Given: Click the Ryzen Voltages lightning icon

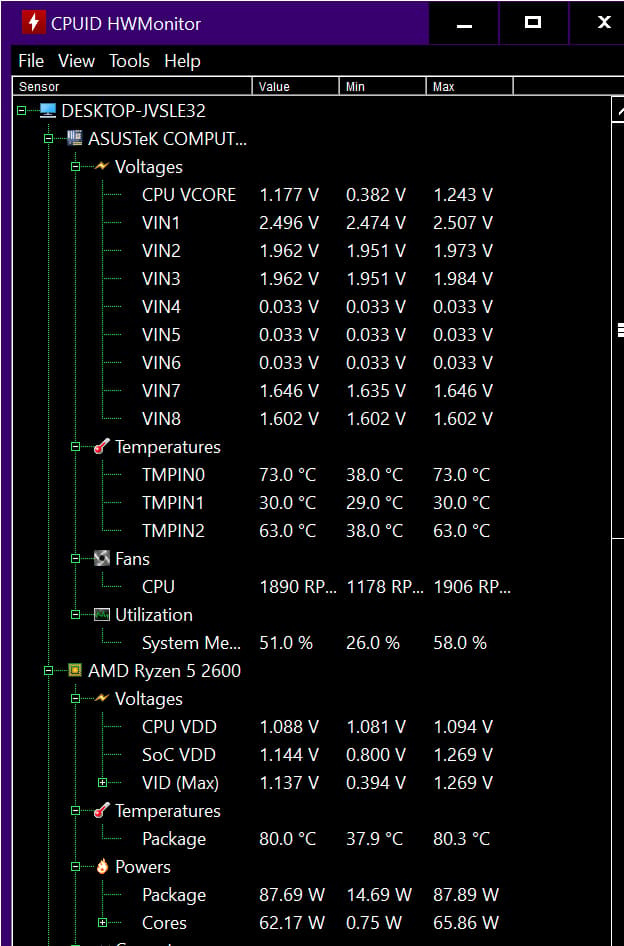Looking at the screenshot, I should point(101,698).
